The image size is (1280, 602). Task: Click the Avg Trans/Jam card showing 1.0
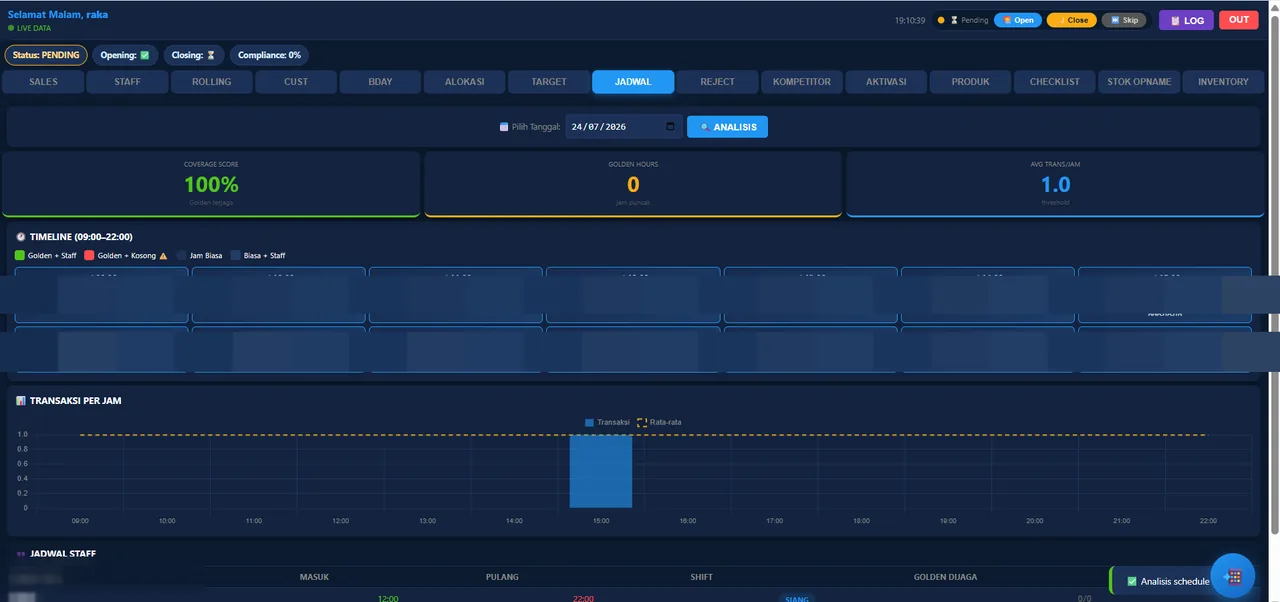tap(1055, 184)
